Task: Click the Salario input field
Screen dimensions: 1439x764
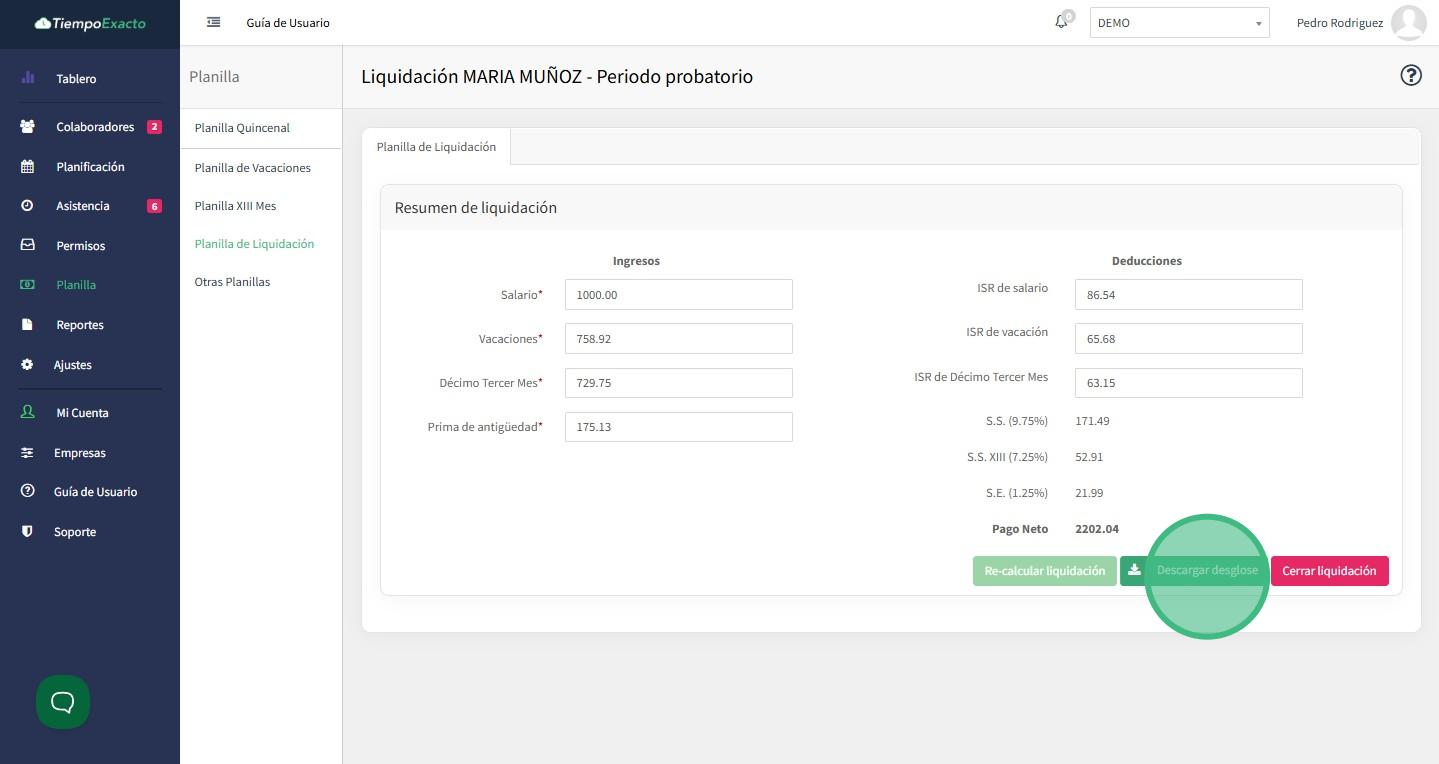Action: (x=678, y=295)
